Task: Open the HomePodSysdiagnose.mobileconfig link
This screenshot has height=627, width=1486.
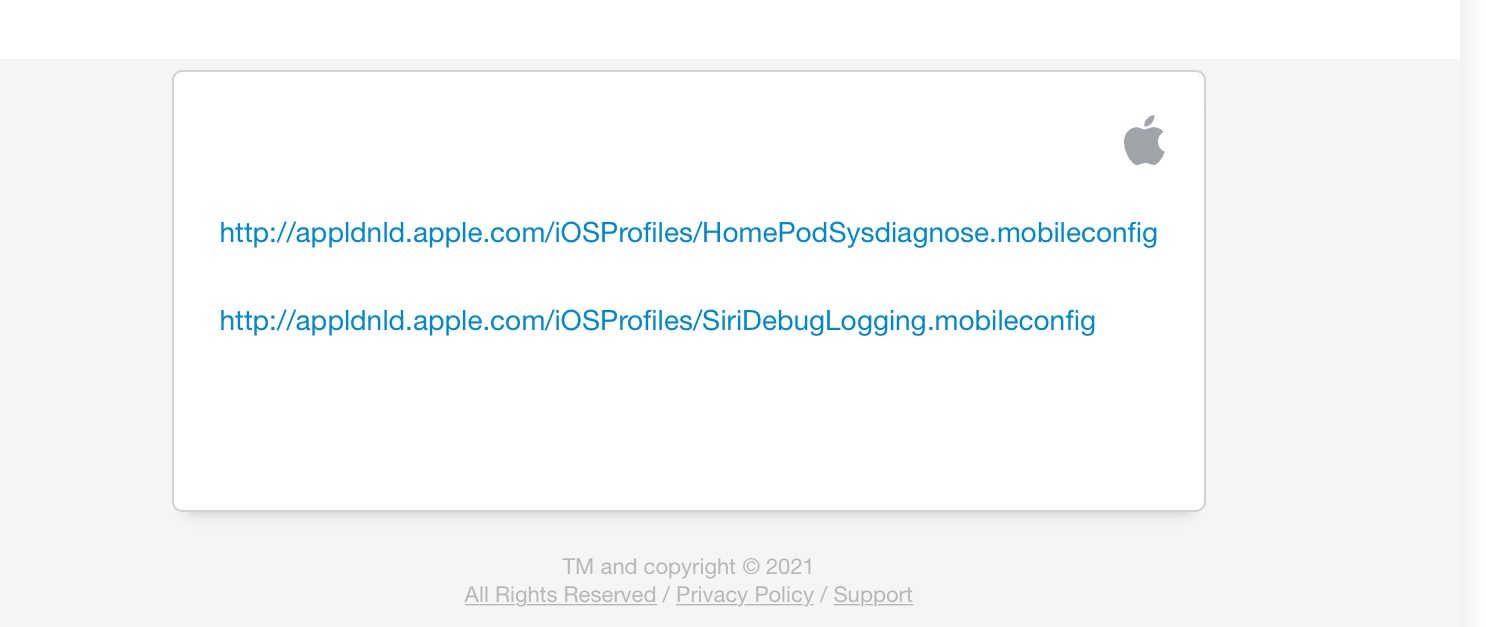Action: (688, 234)
